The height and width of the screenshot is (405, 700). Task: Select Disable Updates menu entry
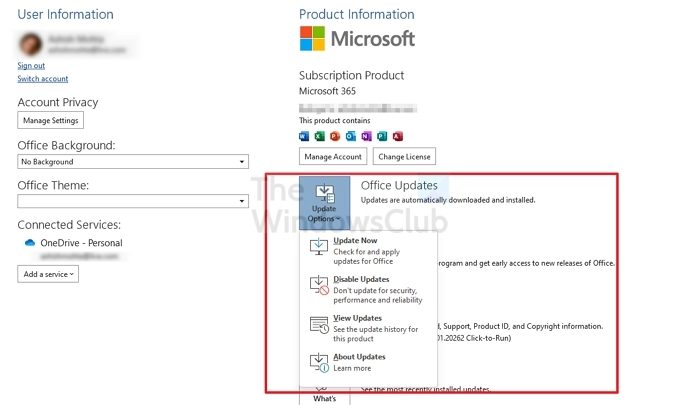click(x=368, y=289)
